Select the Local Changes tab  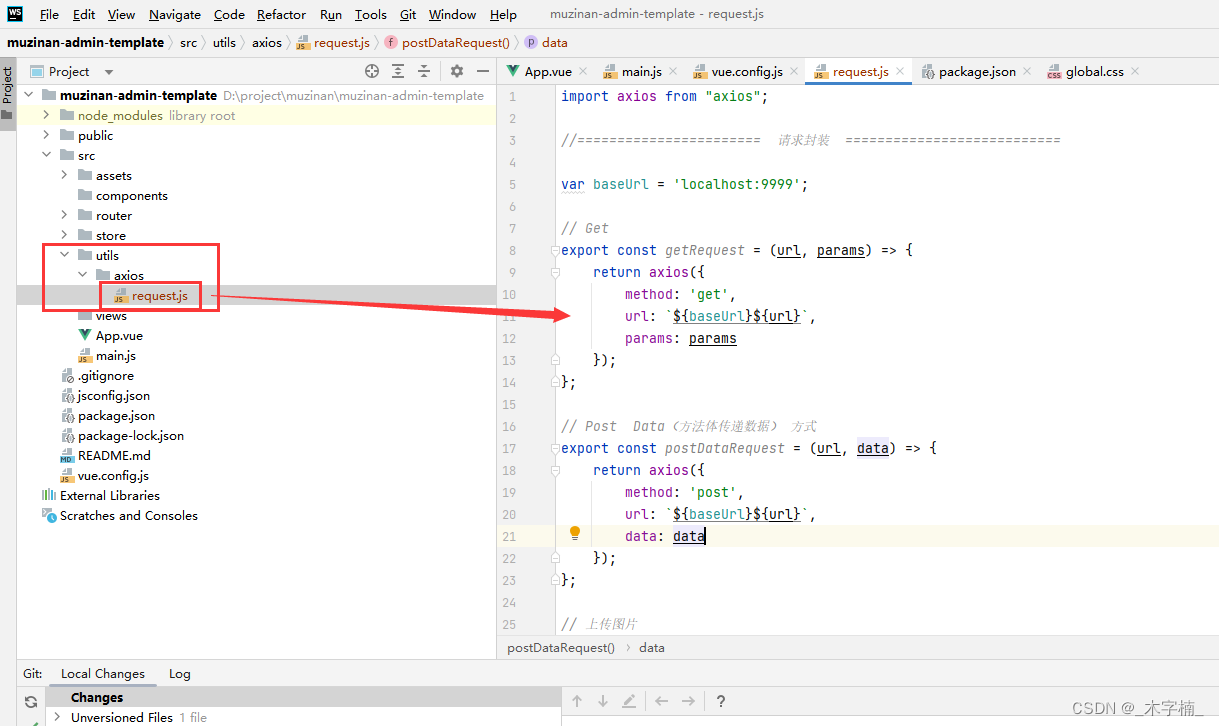[x=103, y=673]
